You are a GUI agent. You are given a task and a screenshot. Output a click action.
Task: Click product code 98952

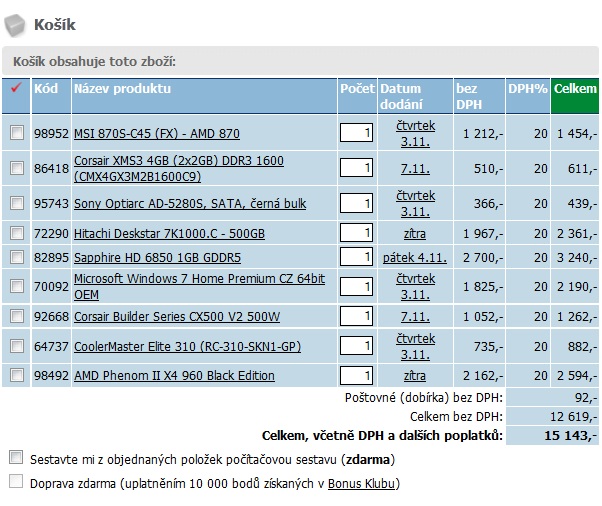pos(51,134)
